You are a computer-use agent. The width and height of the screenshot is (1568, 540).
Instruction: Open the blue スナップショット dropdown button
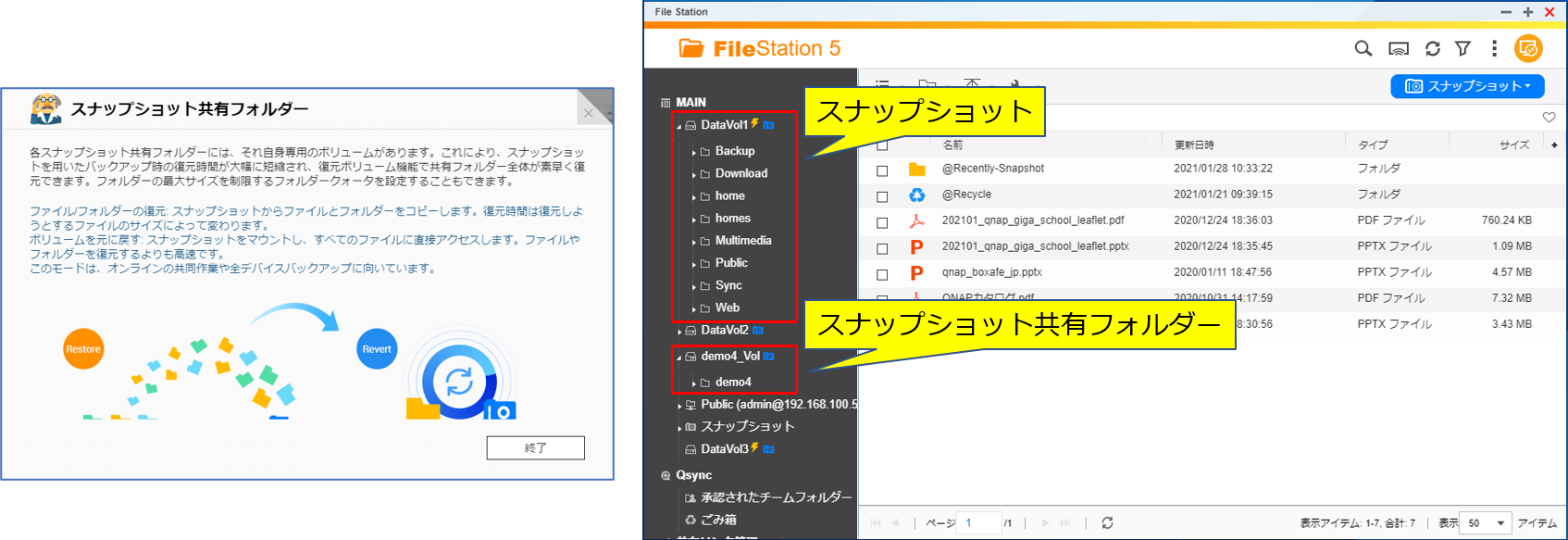pyautogui.click(x=1467, y=86)
